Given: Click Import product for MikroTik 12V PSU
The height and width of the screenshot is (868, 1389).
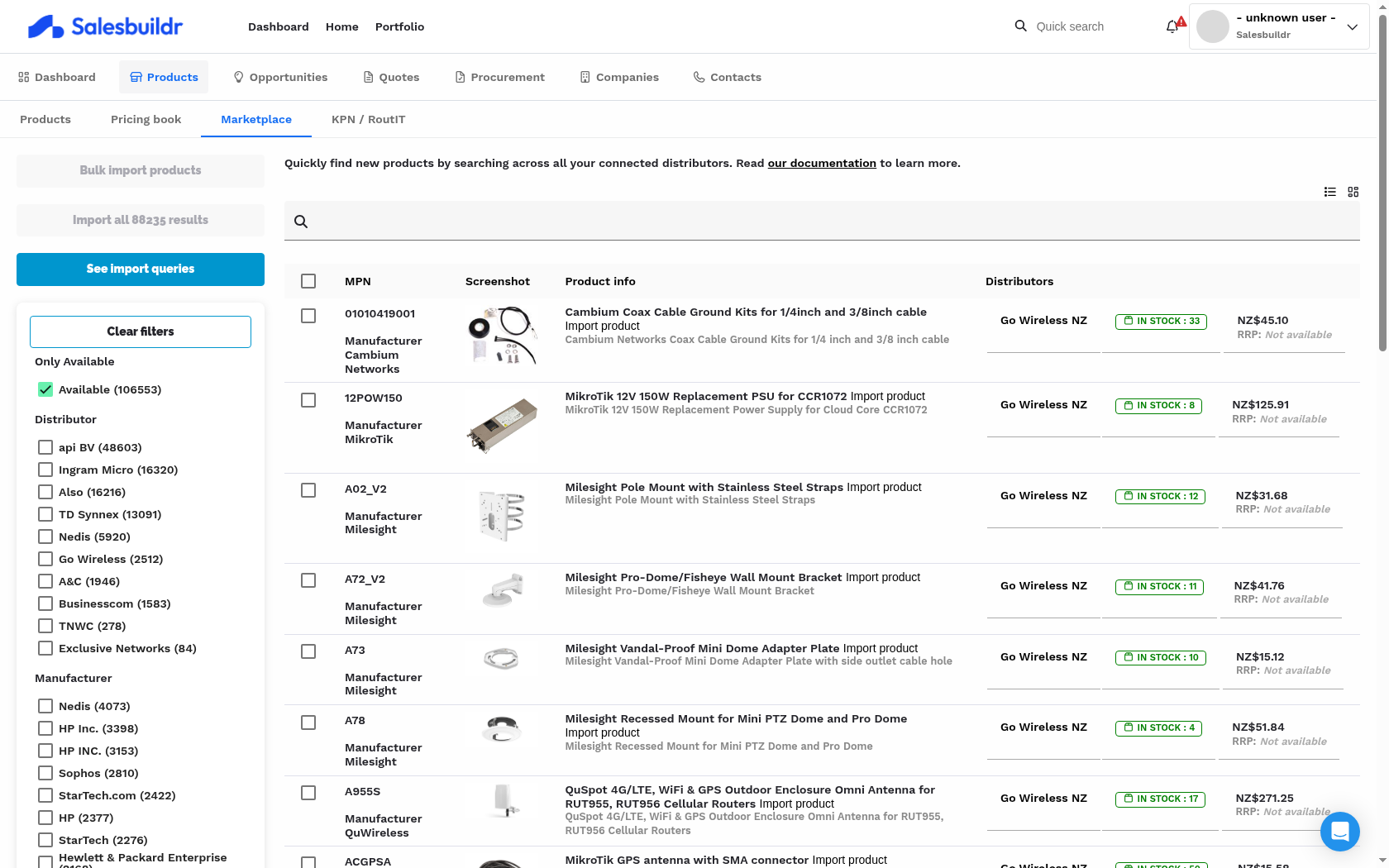Looking at the screenshot, I should click(888, 396).
